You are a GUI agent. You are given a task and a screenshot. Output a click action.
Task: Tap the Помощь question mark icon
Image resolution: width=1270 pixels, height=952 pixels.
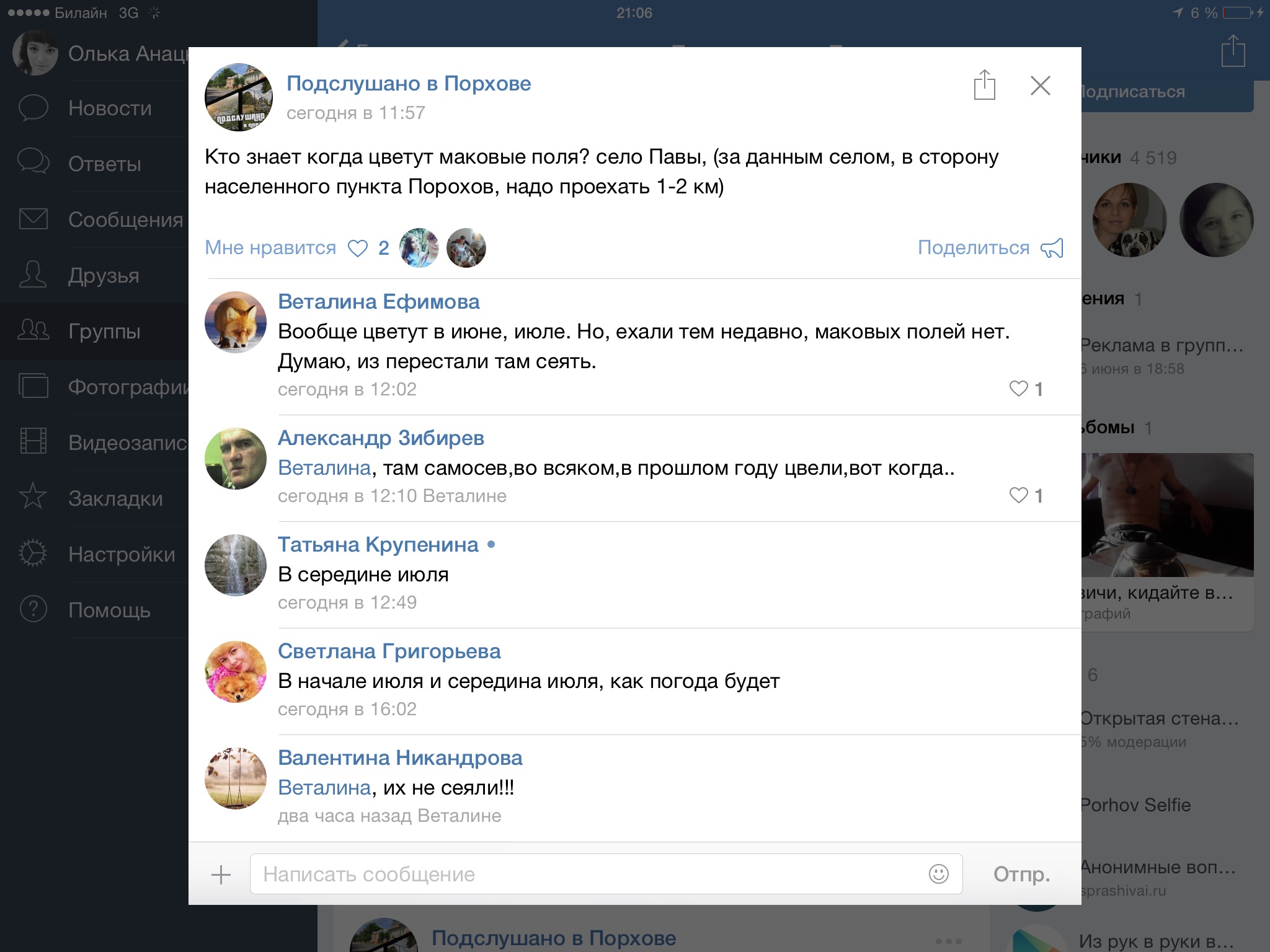tap(33, 609)
